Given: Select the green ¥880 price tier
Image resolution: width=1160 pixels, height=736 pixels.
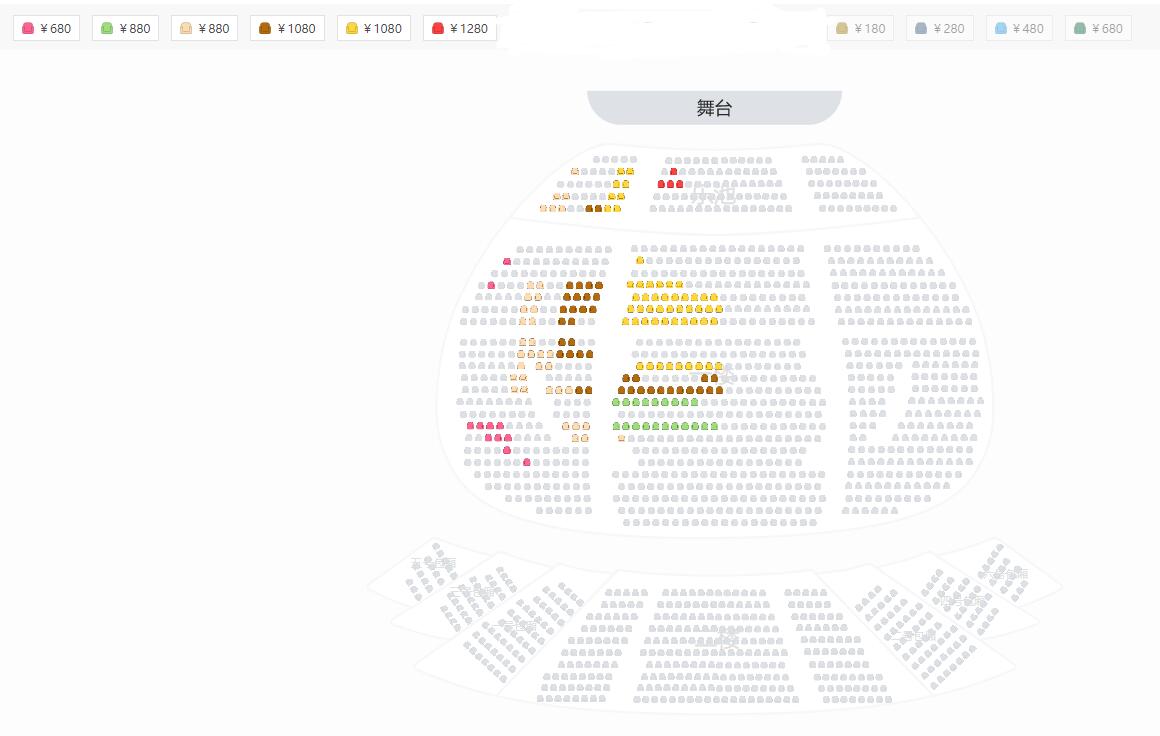Looking at the screenshot, I should tap(125, 28).
